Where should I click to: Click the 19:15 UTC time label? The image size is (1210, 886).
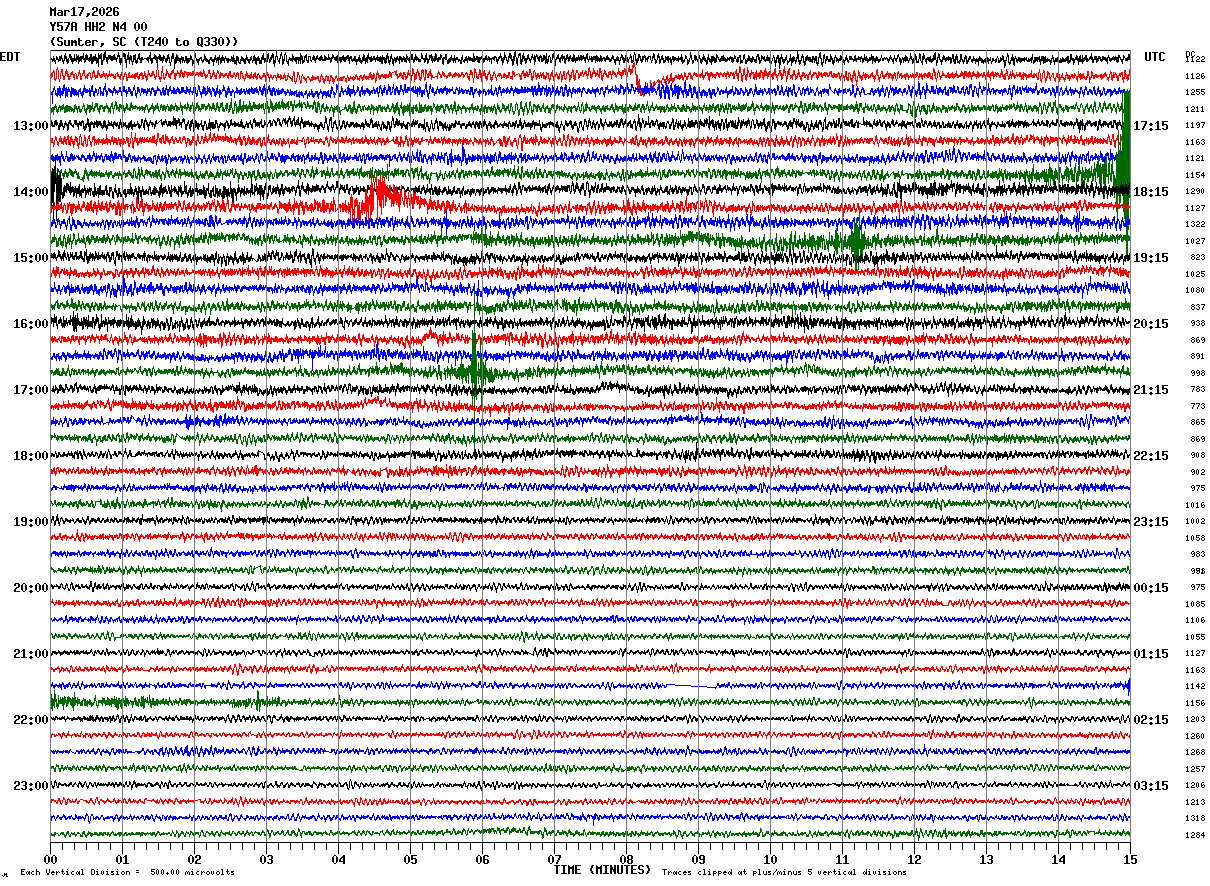pos(1151,258)
